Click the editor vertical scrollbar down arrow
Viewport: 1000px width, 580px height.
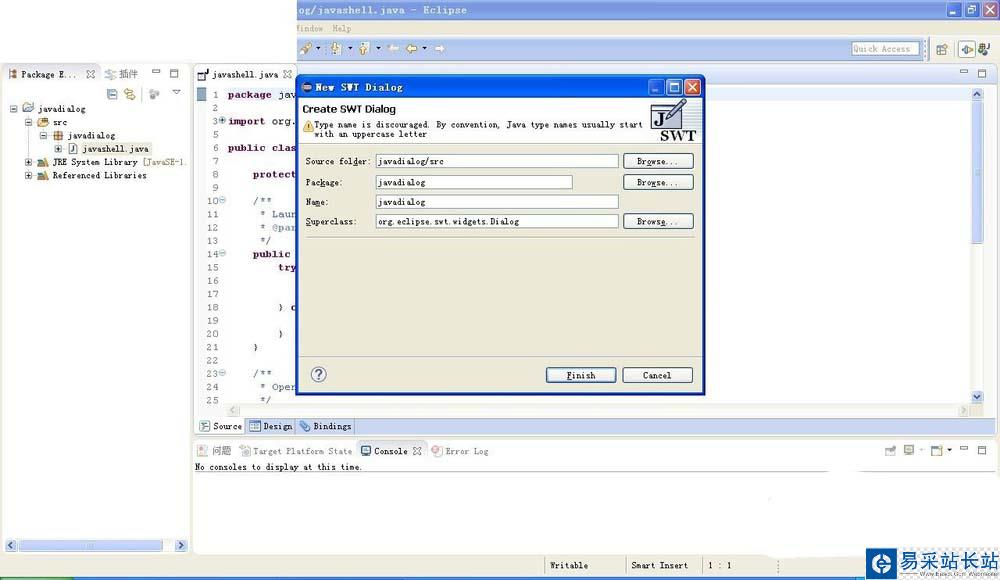[x=977, y=396]
